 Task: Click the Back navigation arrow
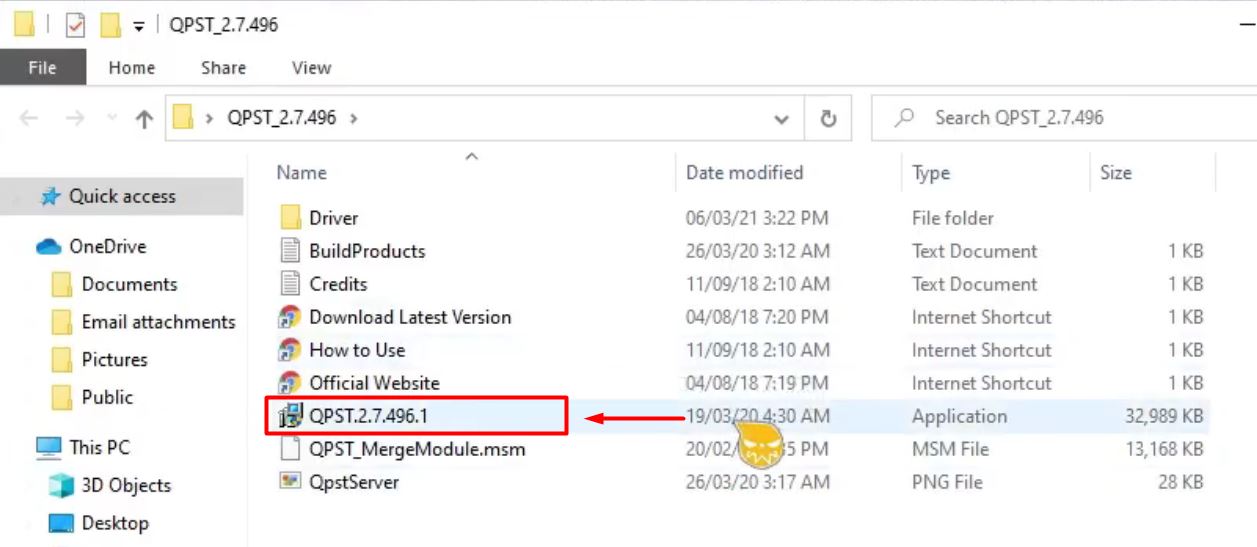point(28,118)
